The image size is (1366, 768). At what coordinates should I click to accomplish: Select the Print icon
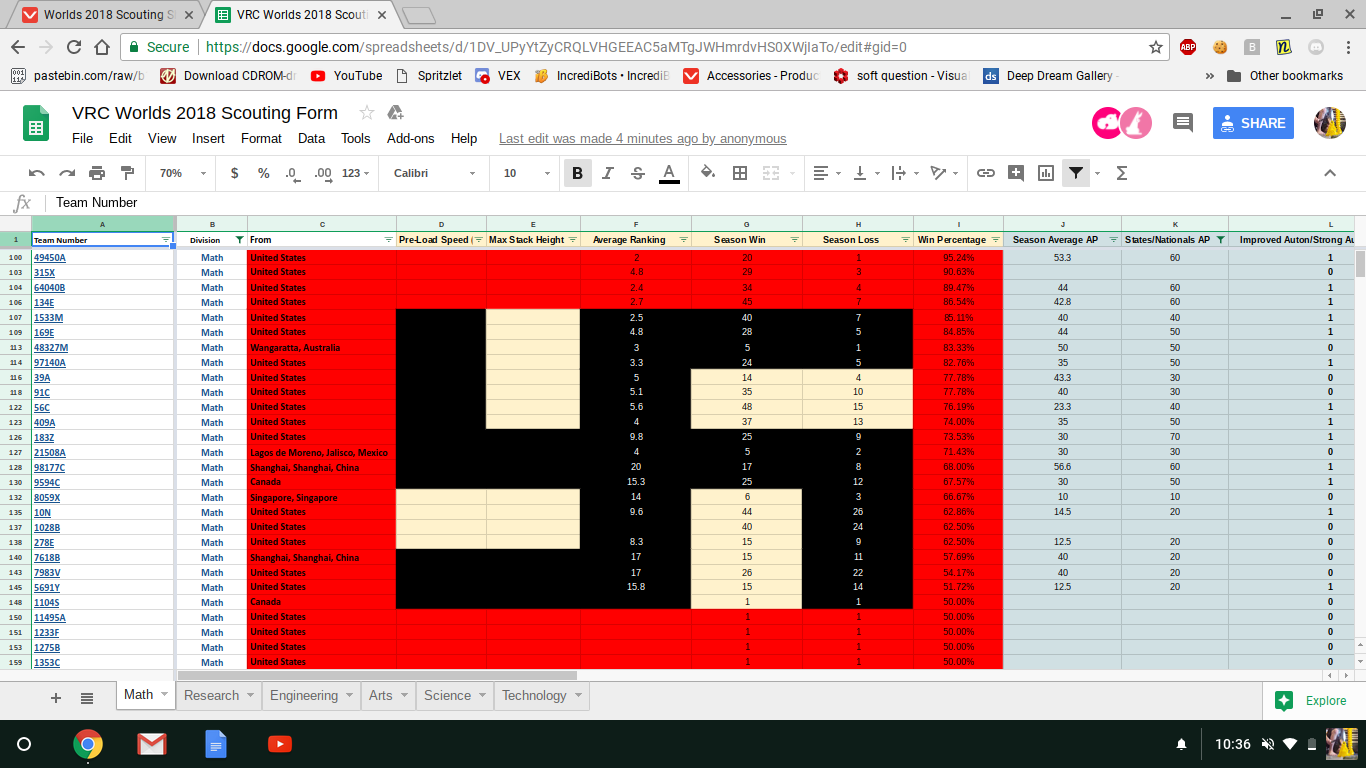pyautogui.click(x=97, y=173)
